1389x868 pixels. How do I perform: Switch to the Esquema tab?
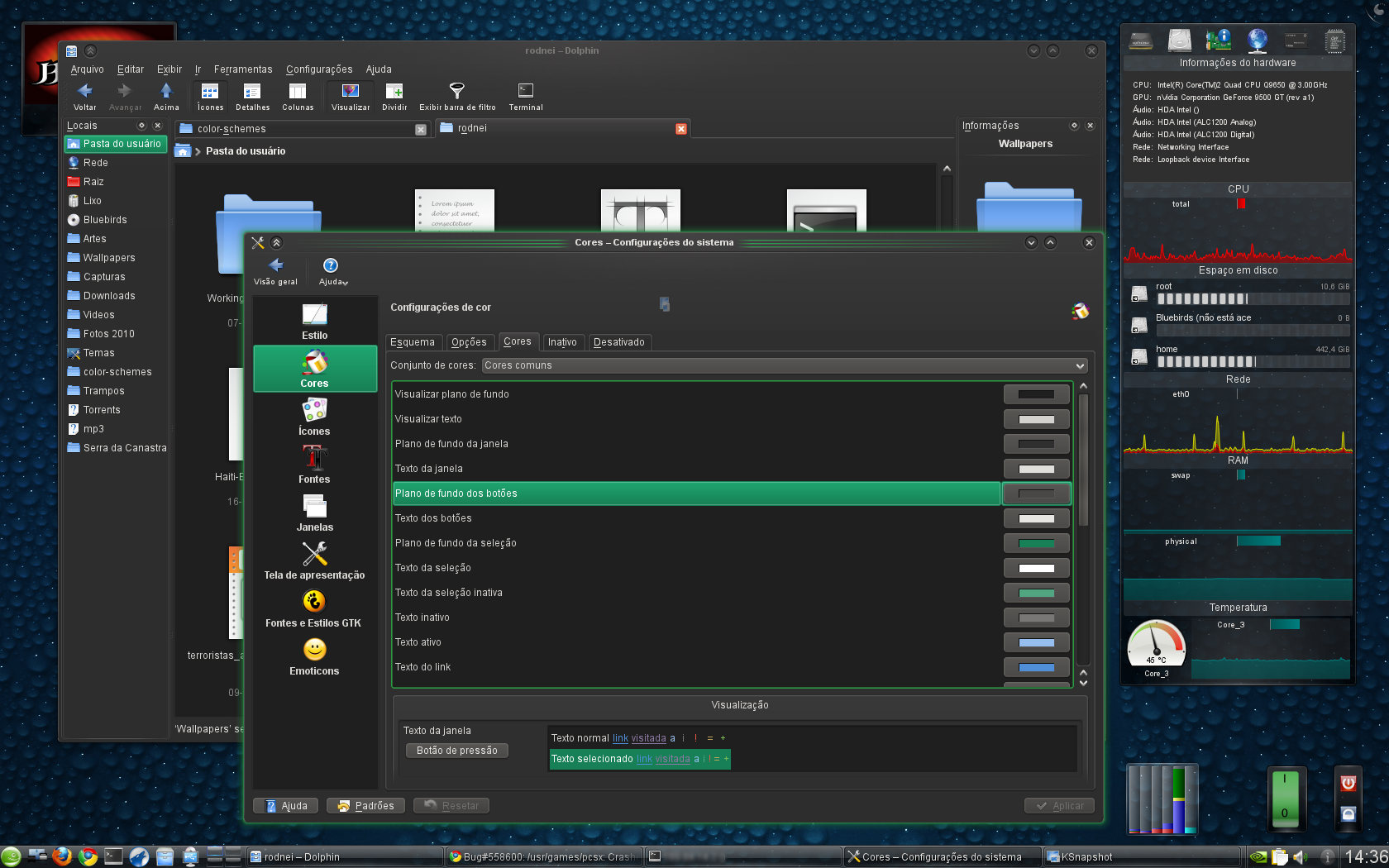[x=413, y=342]
